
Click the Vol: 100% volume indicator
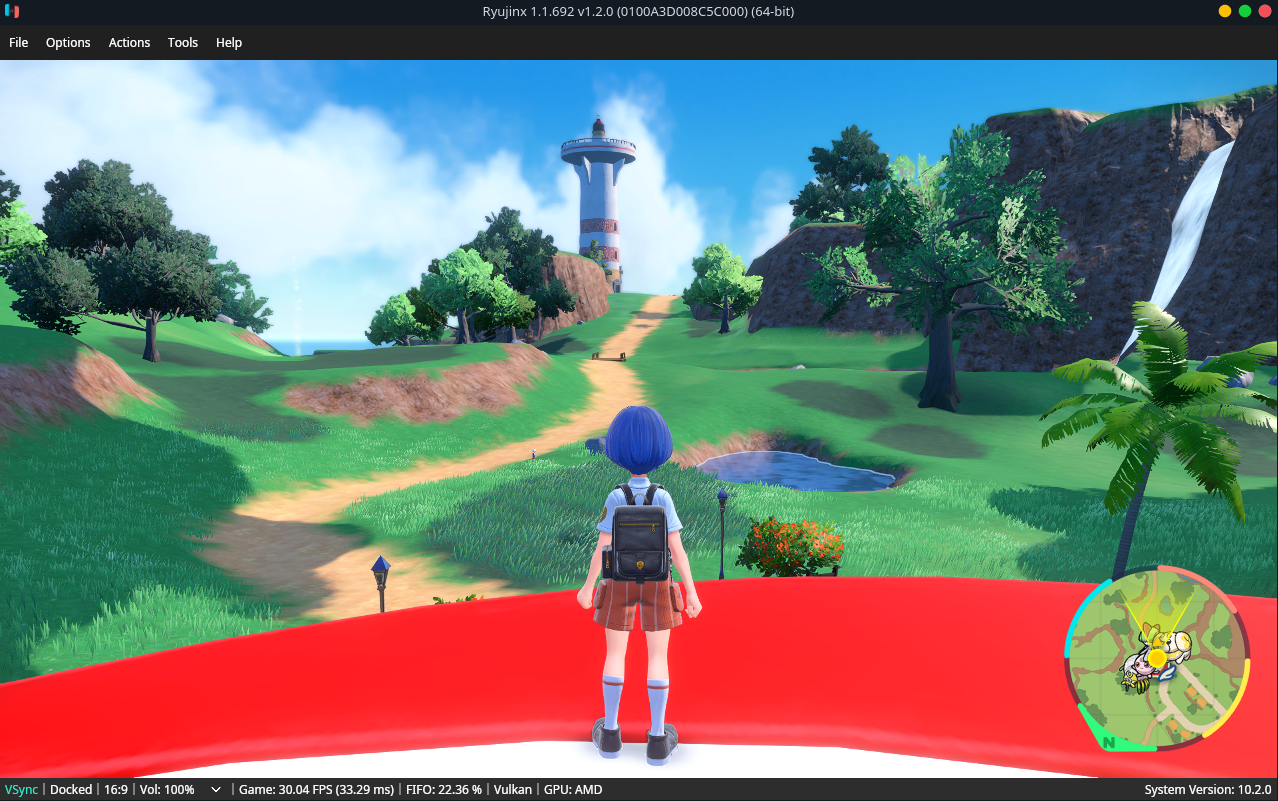(x=167, y=790)
